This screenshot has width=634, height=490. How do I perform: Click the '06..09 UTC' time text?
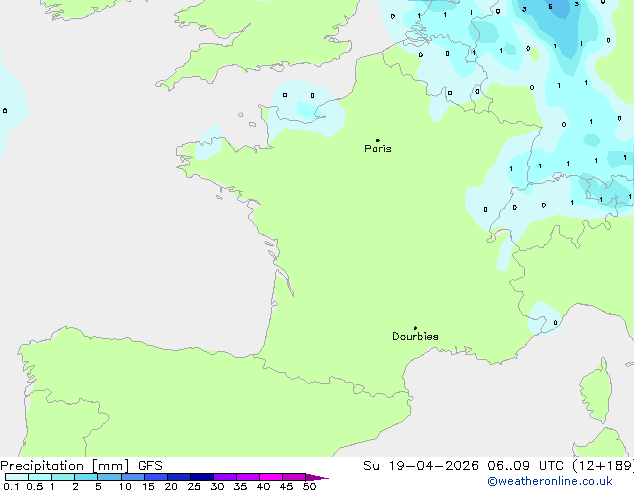coord(525,466)
